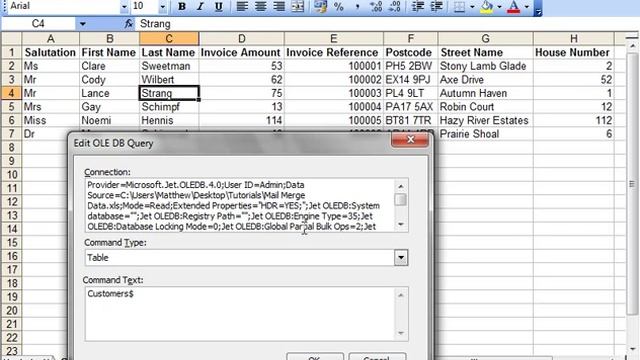The width and height of the screenshot is (640, 360).
Task: Toggle italic formatting
Action: 200,7
